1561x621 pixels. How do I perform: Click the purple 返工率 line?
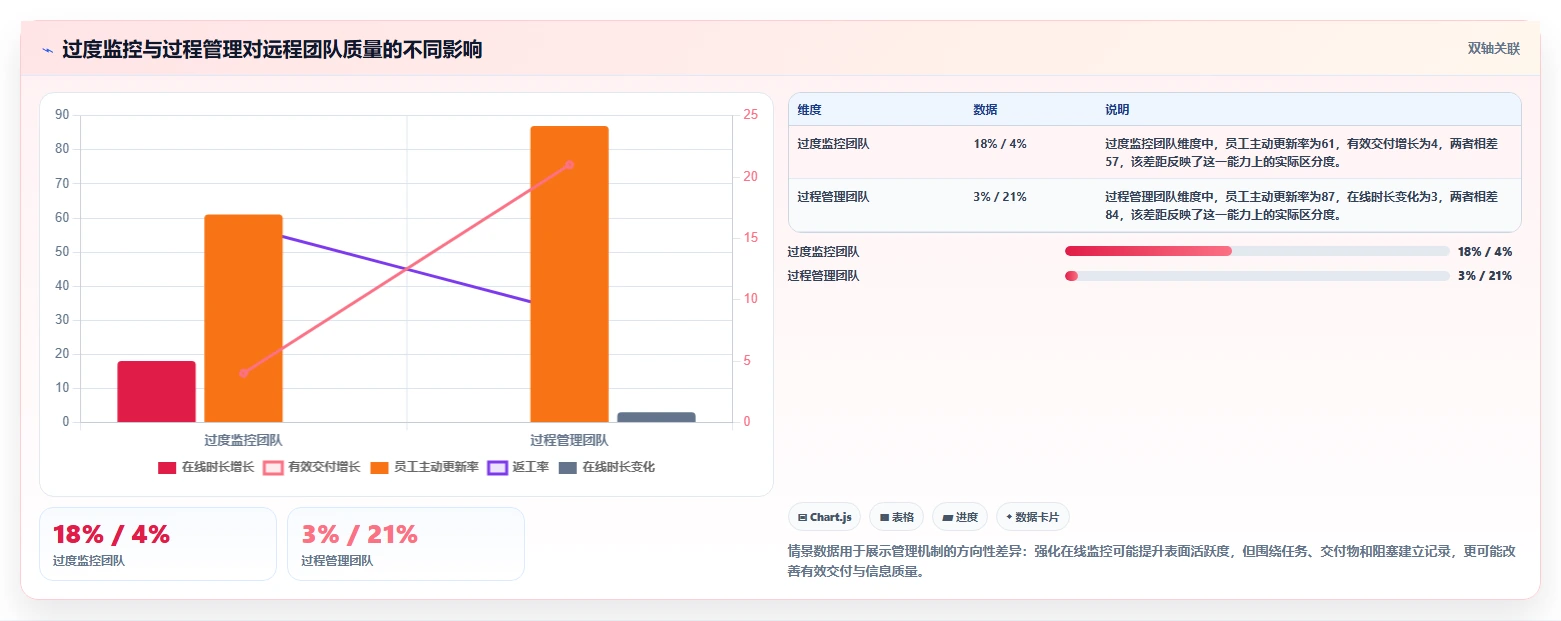pyautogui.click(x=406, y=268)
